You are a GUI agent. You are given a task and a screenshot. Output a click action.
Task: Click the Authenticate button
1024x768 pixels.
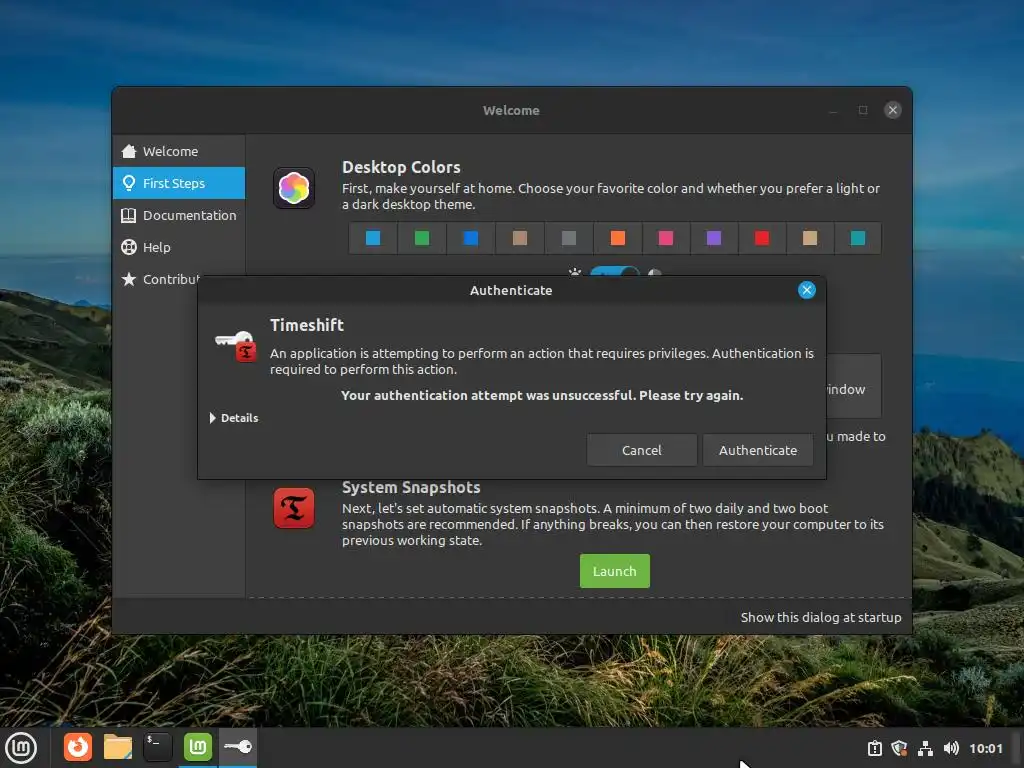(758, 451)
